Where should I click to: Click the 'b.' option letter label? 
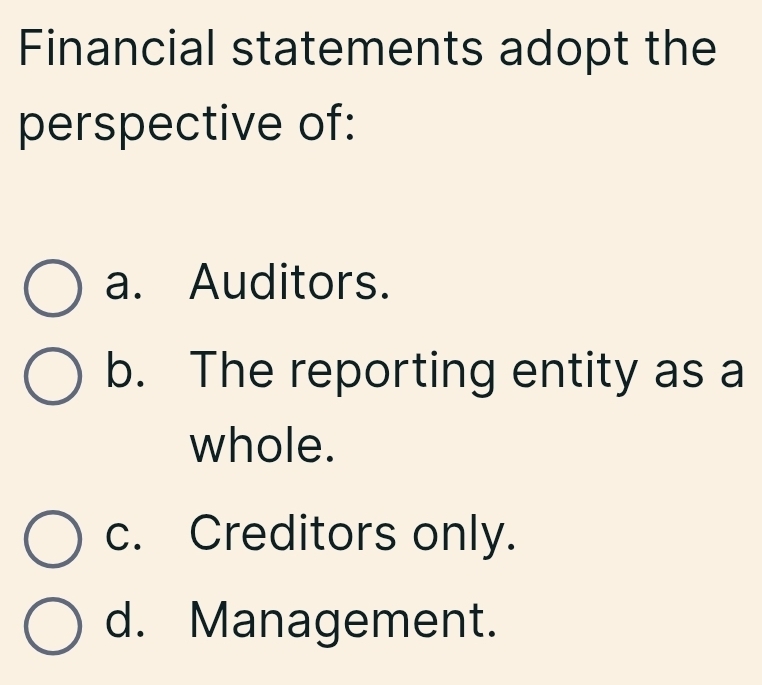pos(125,370)
